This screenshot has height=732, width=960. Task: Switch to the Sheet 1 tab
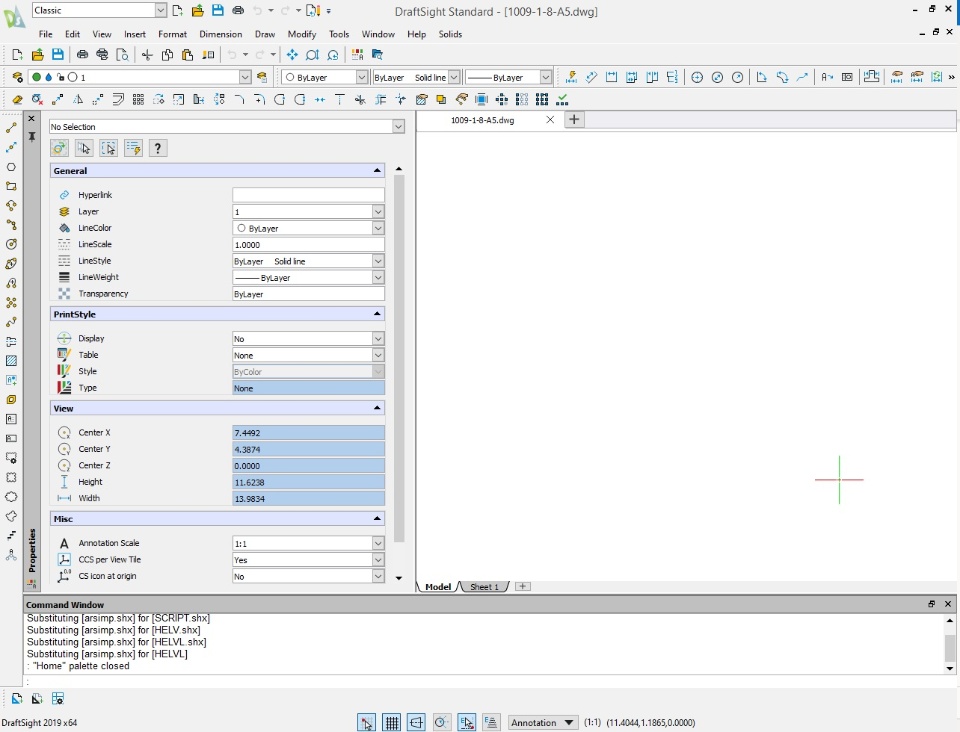484,587
